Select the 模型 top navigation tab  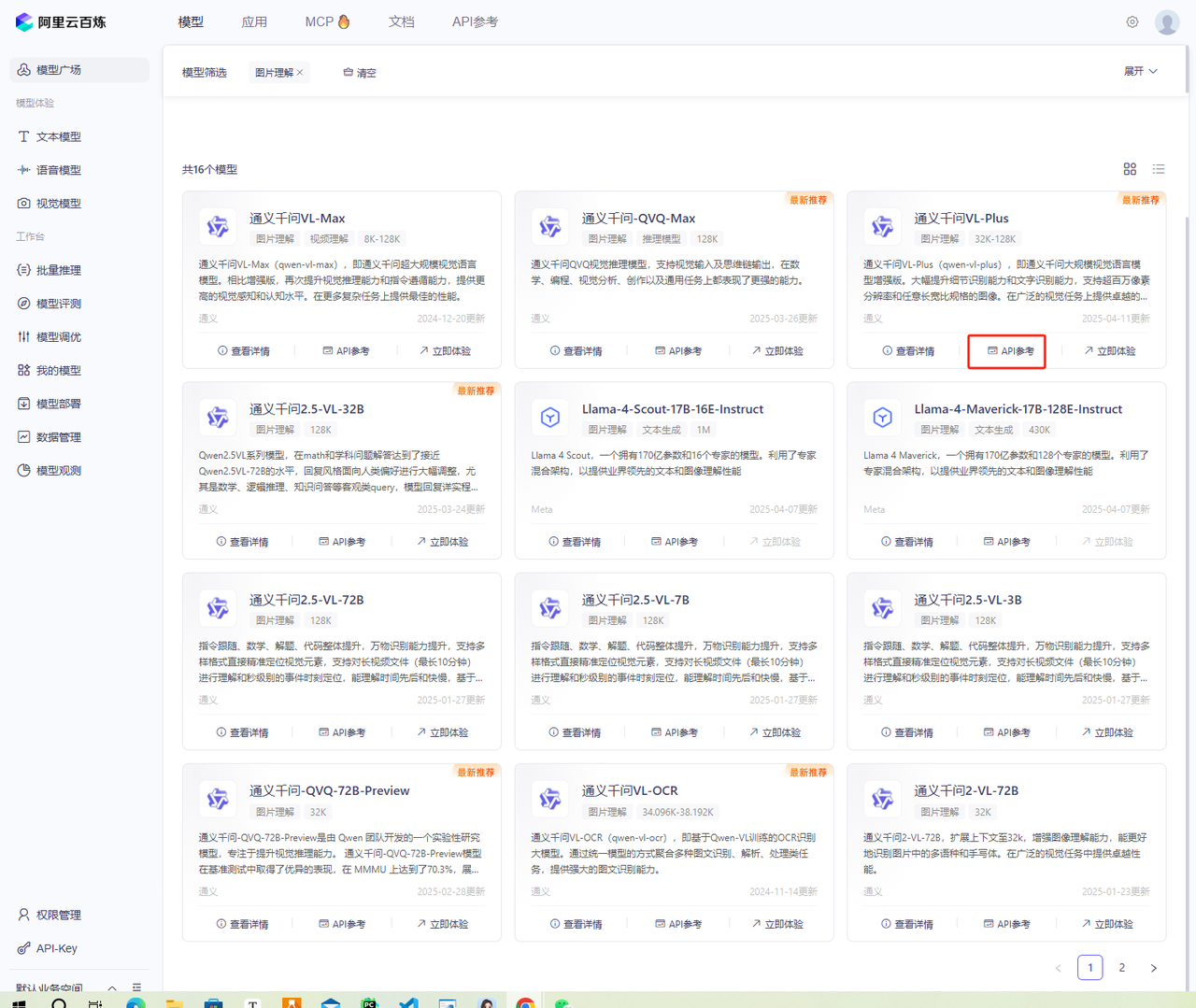click(191, 21)
